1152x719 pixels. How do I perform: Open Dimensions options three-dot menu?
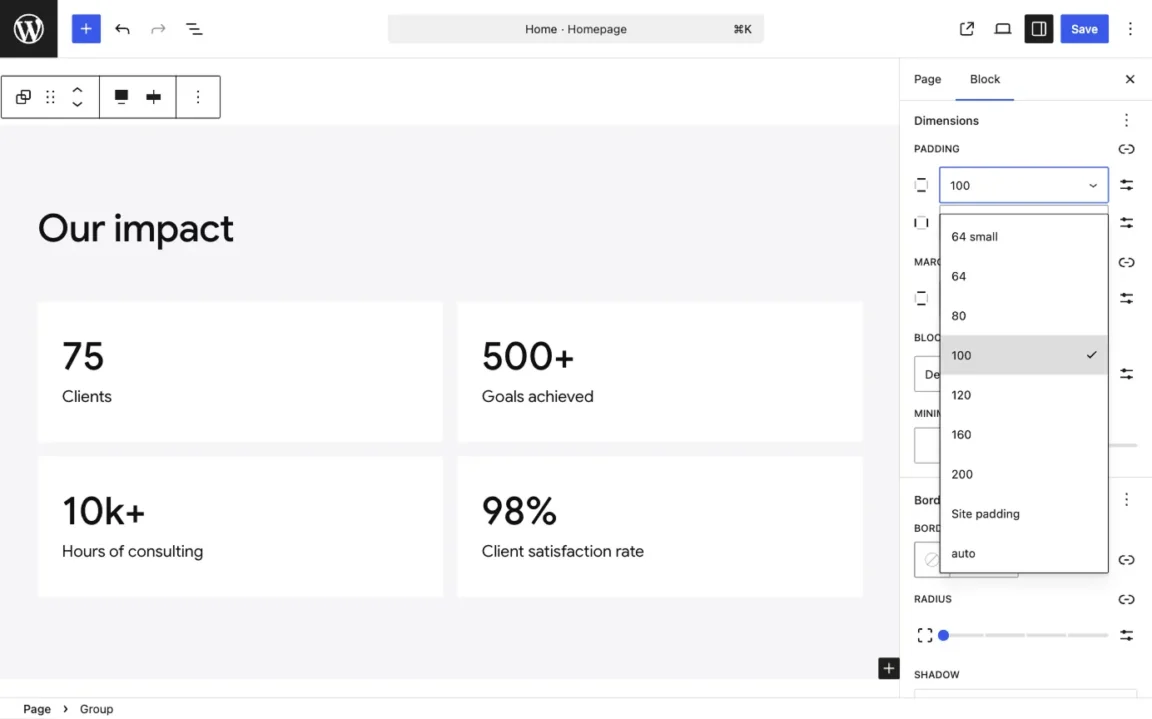pyautogui.click(x=1126, y=120)
